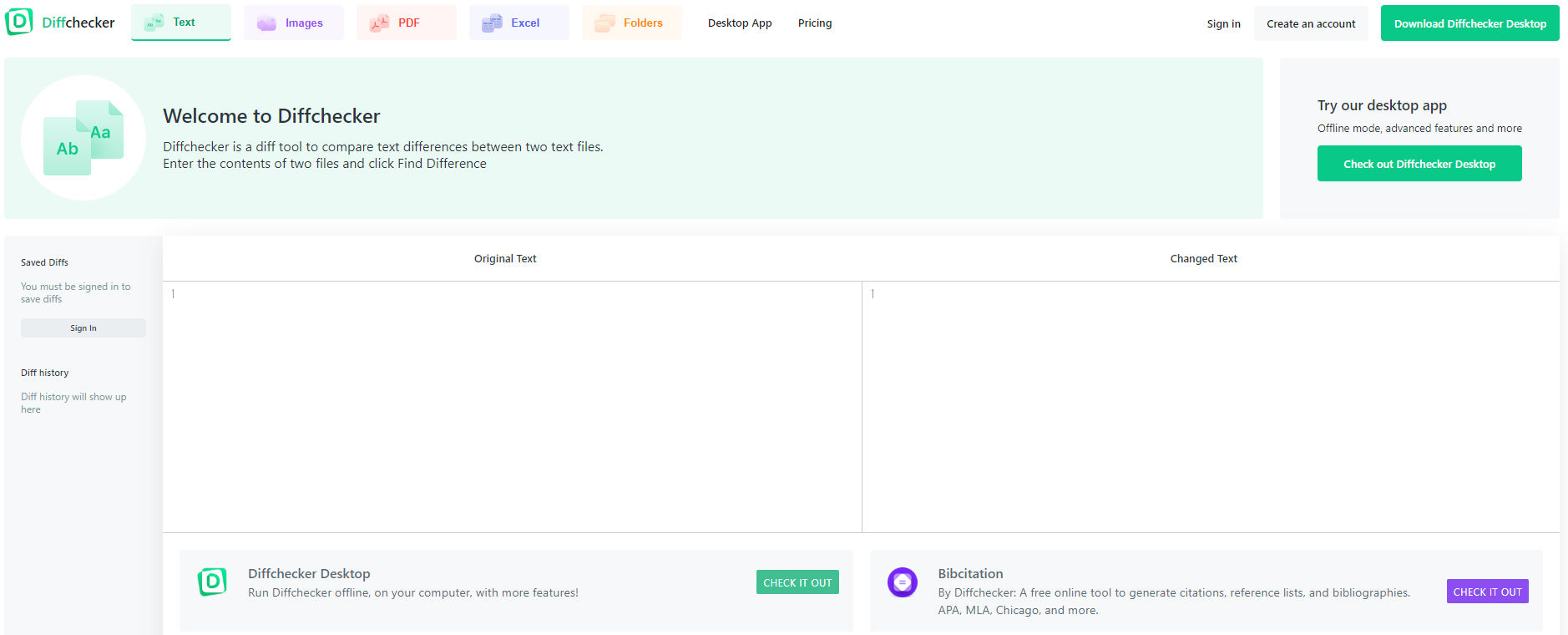Click green CHECK IT OUT button

[x=797, y=582]
